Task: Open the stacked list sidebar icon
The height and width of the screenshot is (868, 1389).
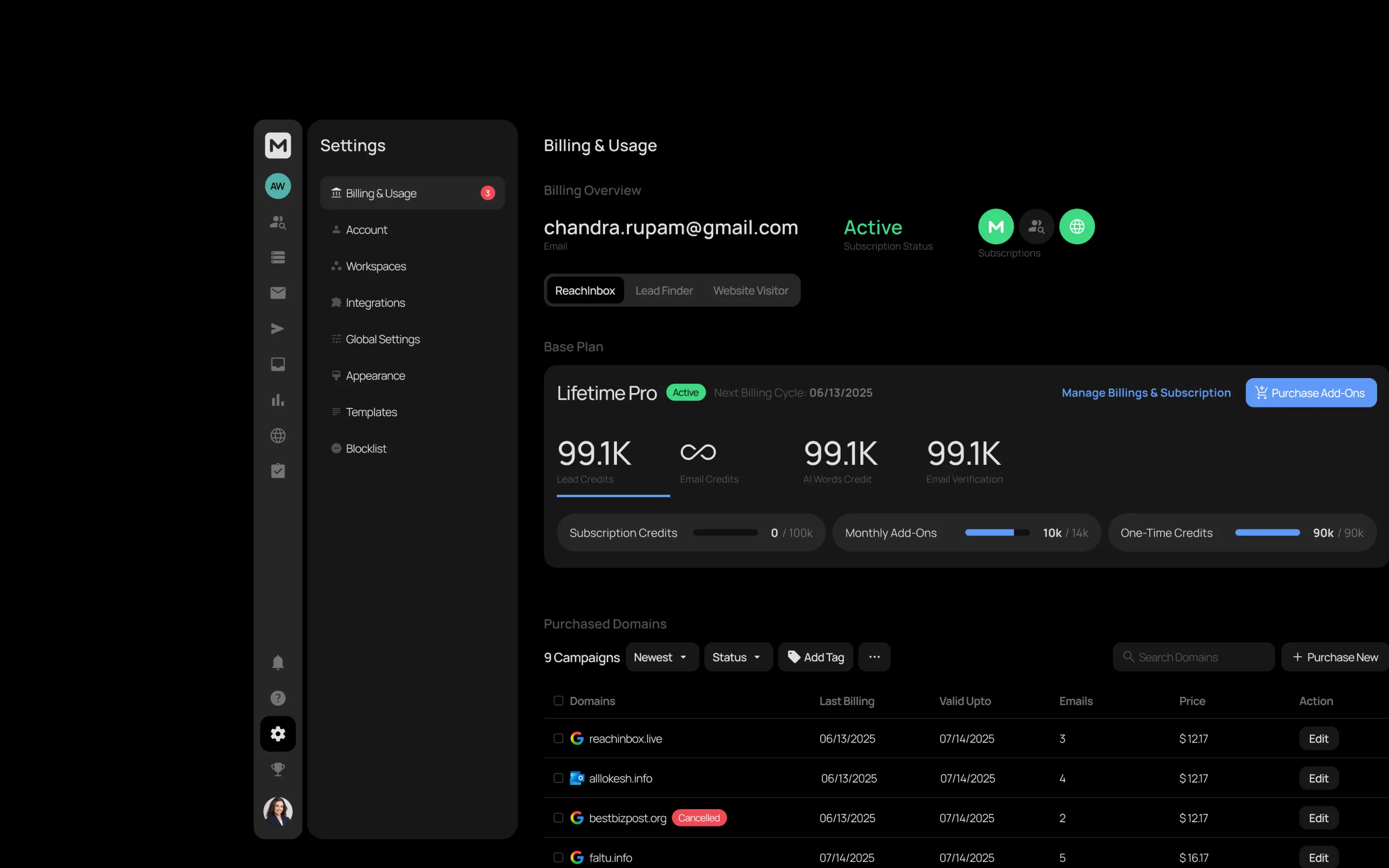Action: coord(278,257)
